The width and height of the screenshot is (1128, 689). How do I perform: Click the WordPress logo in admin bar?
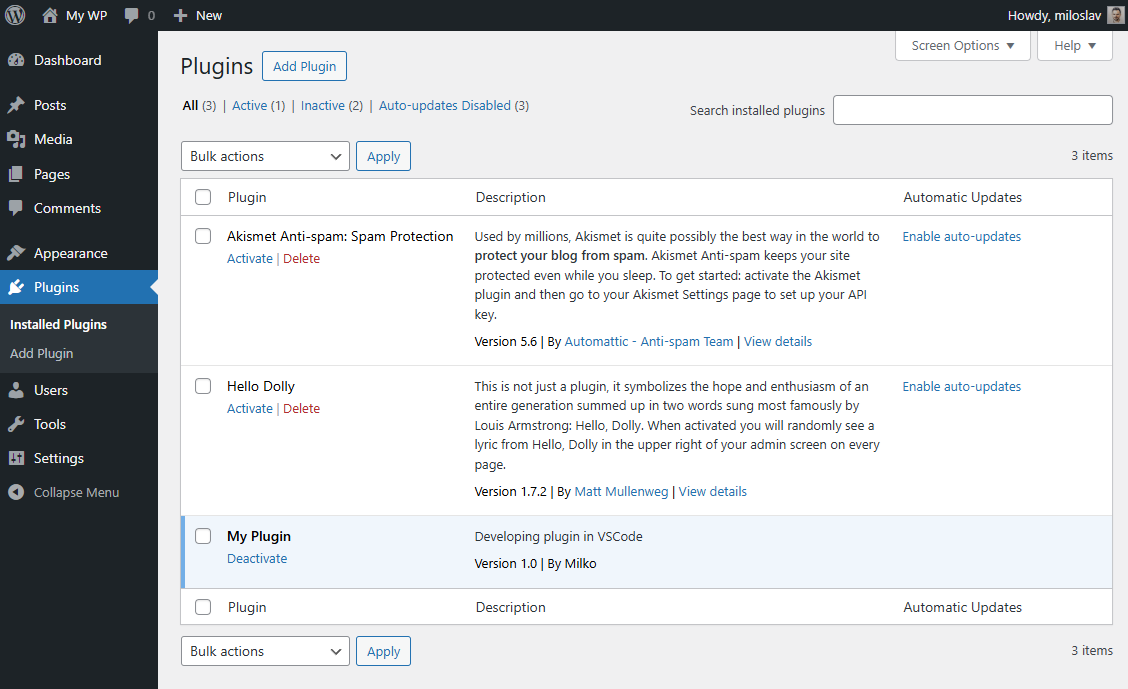(15, 15)
